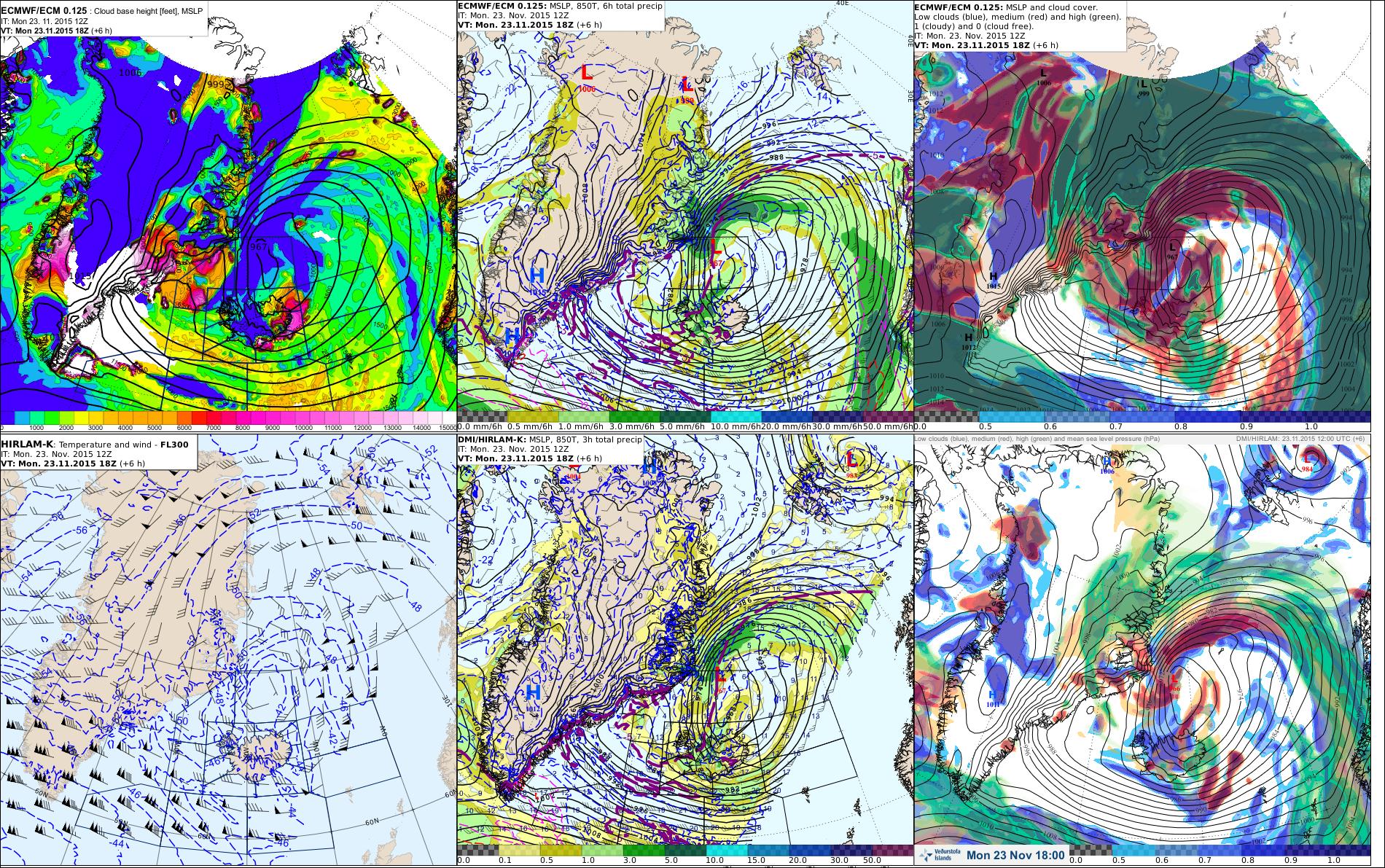
Task: Click 'IT: Mon. 23. Nov. 2015 12Z' in HIRLAM-K FL300 panel
Action: (58, 453)
